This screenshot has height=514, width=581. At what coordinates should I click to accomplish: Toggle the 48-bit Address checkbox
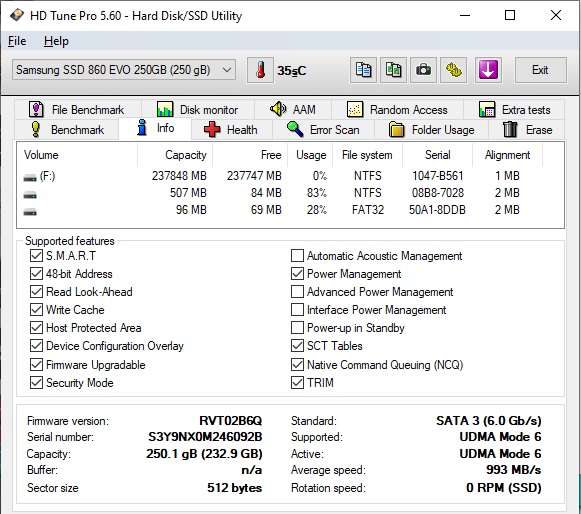click(x=36, y=274)
